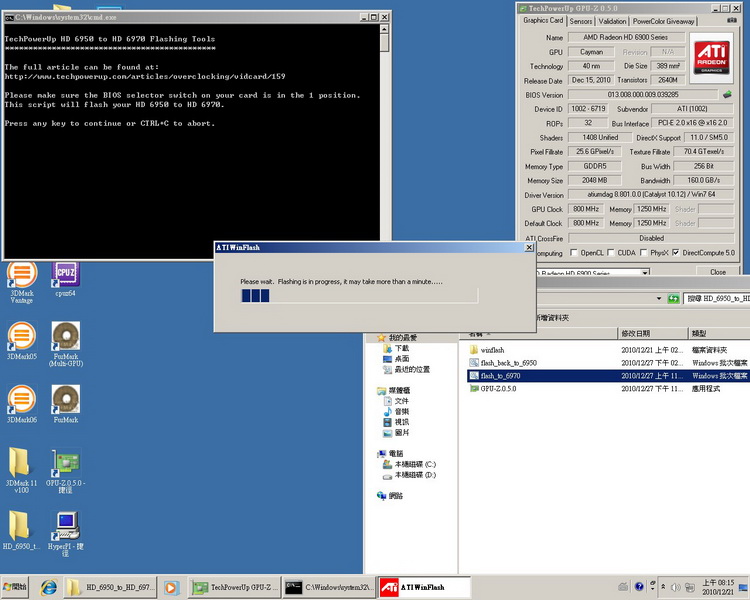Open the FurMark (Multi-GPU) desktop shortcut
Image resolution: width=750 pixels, height=600 pixels.
[x=66, y=344]
